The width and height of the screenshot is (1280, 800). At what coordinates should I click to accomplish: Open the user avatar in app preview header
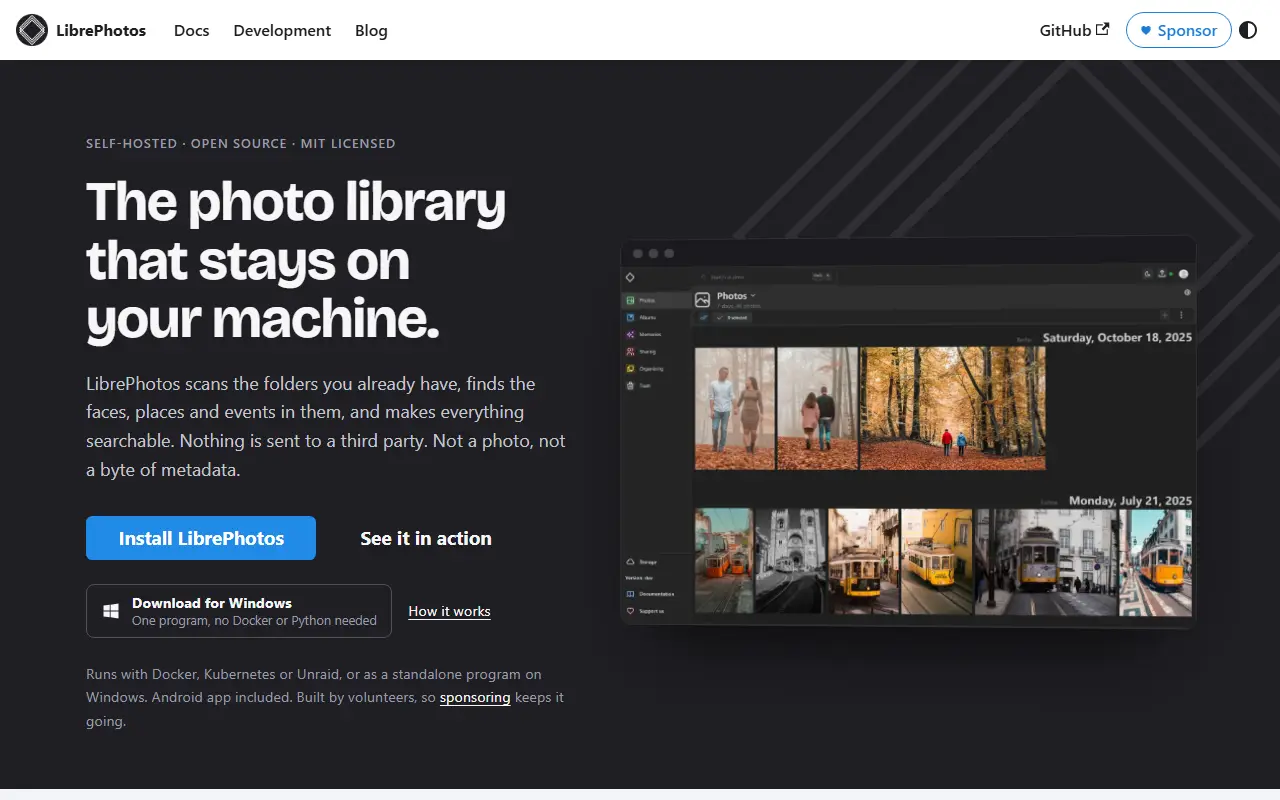pyautogui.click(x=1184, y=274)
